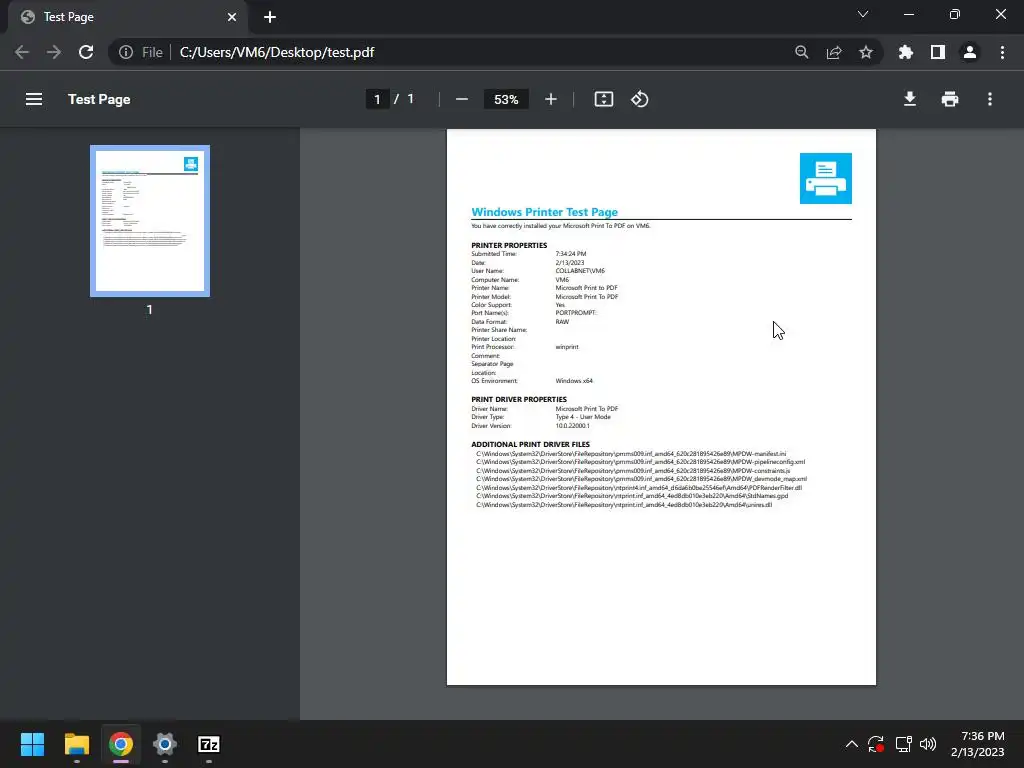Viewport: 1024px width, 768px height.
Task: Open the volume tray icon
Action: [927, 744]
